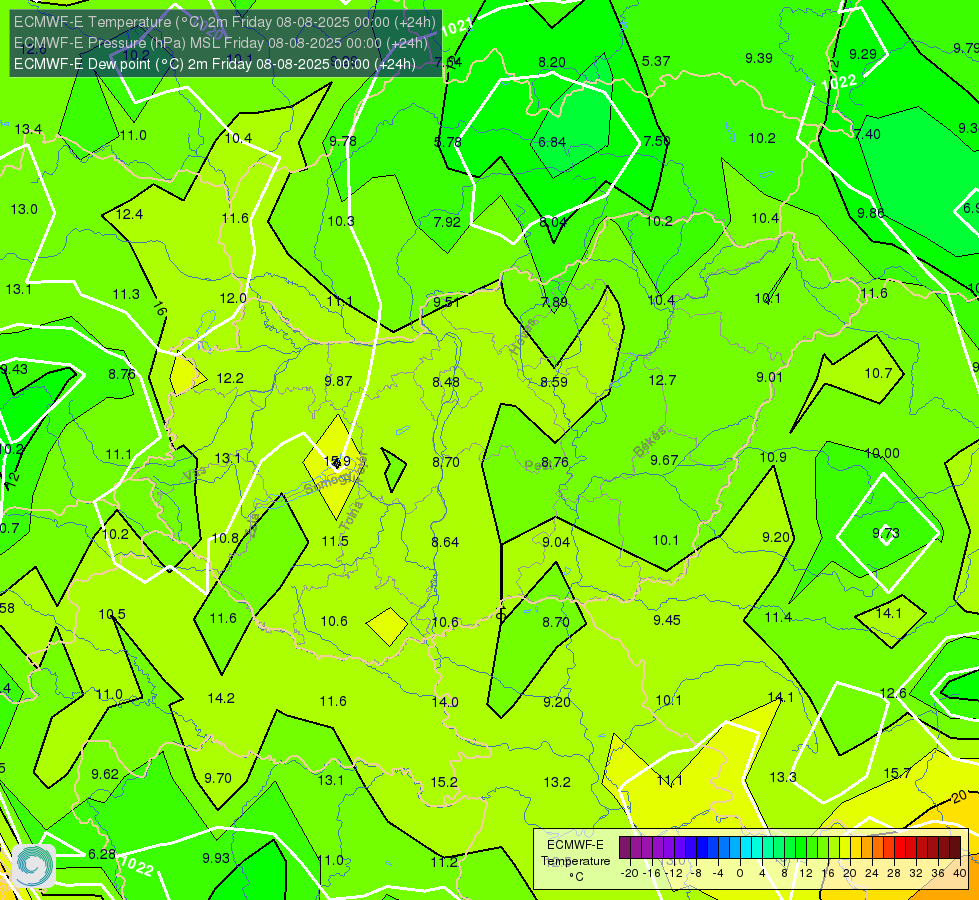Click the dew point value 12.2
Viewport: 979px width, 900px height.
[230, 378]
